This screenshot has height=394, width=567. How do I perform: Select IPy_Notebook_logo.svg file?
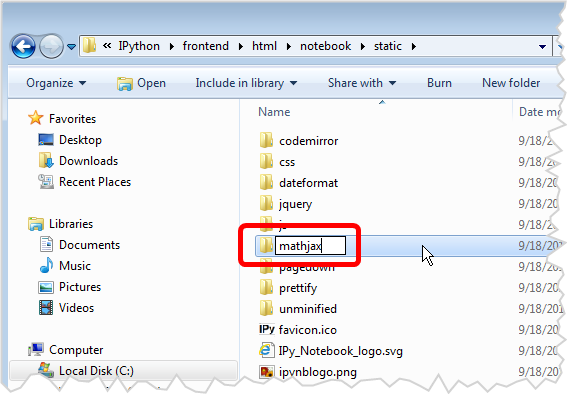[x=341, y=351]
